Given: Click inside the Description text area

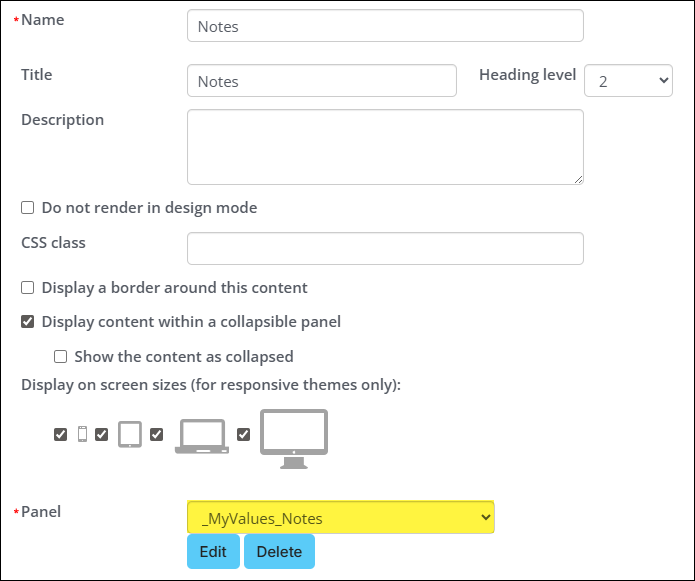Looking at the screenshot, I should (385, 147).
